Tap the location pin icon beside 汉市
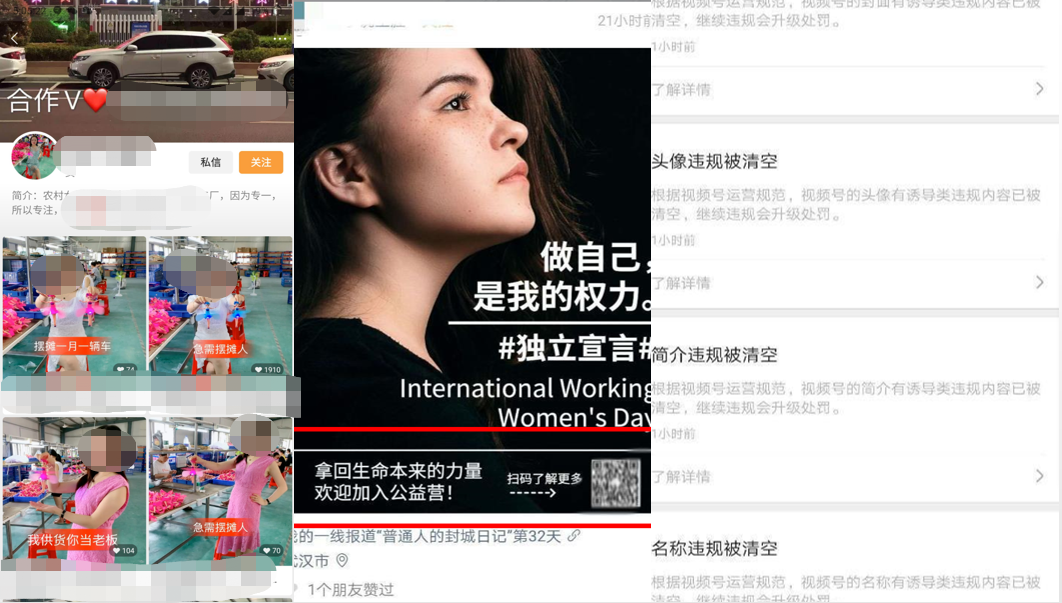This screenshot has height=603, width=1062. pos(342,561)
